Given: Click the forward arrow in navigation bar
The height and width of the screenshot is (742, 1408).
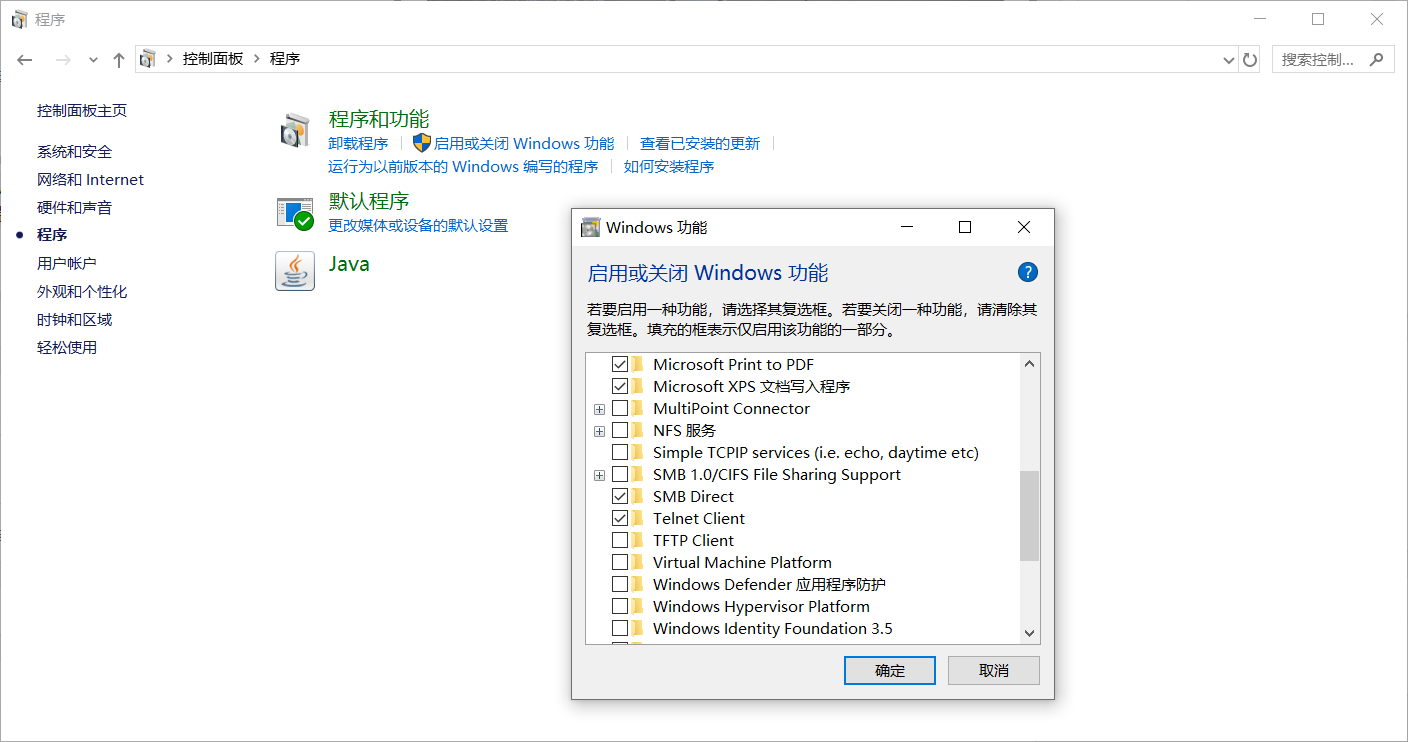Looking at the screenshot, I should tap(63, 60).
